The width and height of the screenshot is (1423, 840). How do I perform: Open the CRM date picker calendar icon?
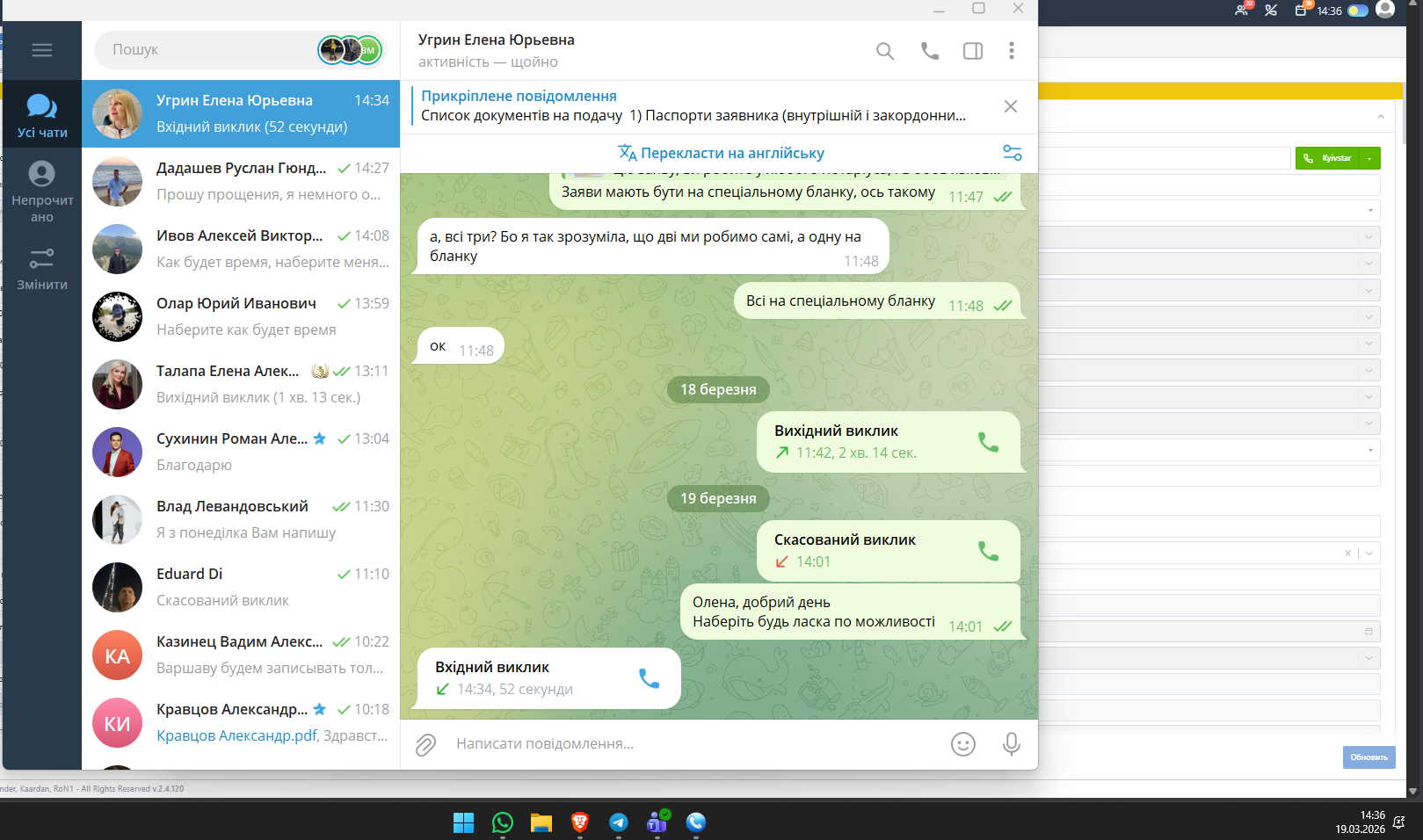tap(1369, 631)
